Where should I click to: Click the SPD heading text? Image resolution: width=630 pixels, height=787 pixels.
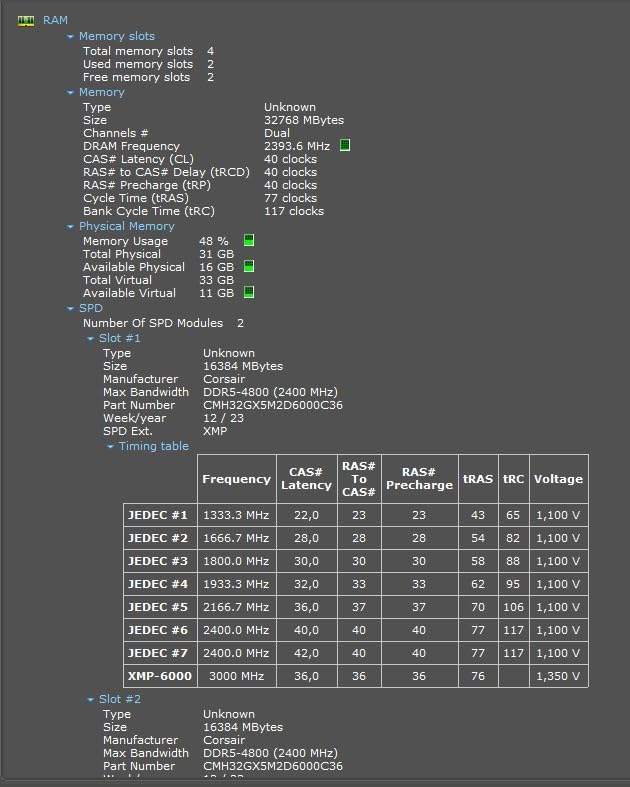[x=91, y=308]
